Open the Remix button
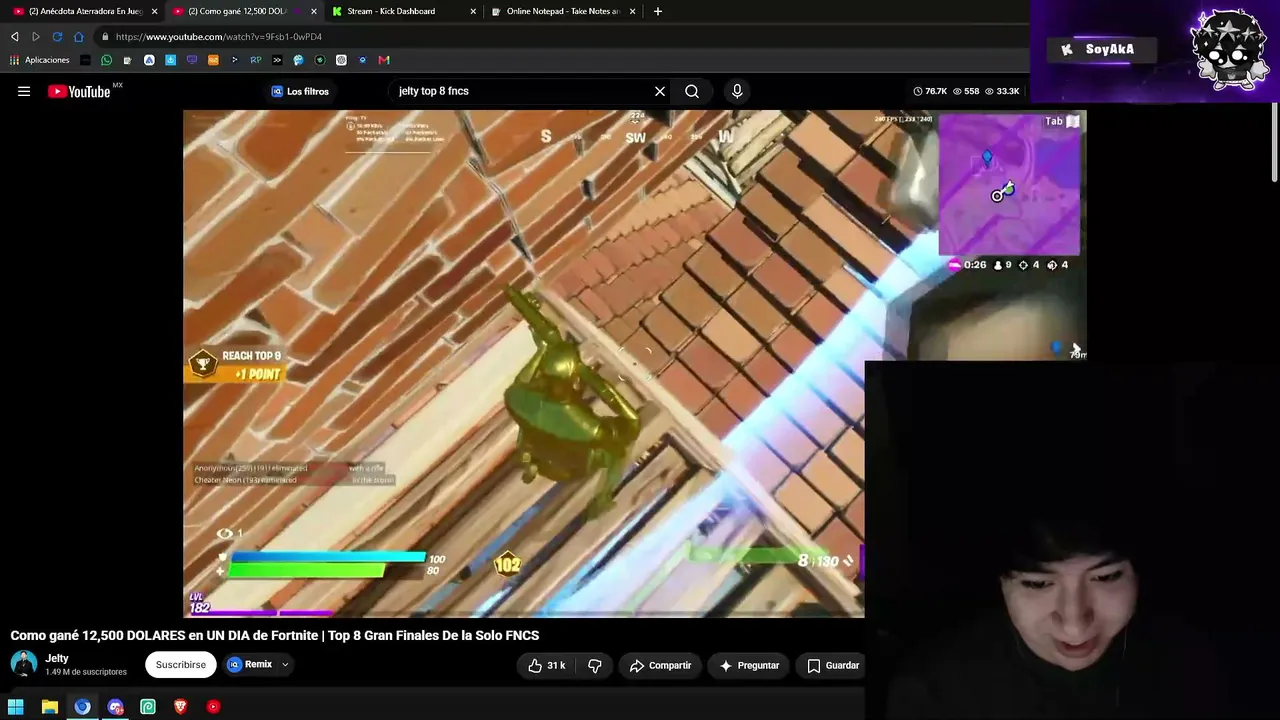Viewport: 1280px width, 720px height. click(x=250, y=665)
